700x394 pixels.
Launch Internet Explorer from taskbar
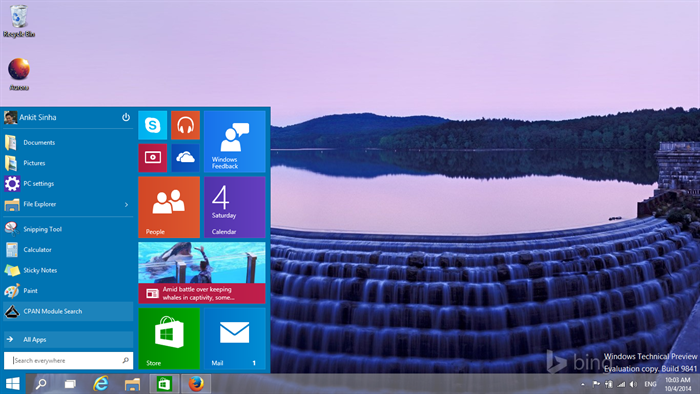click(101, 384)
